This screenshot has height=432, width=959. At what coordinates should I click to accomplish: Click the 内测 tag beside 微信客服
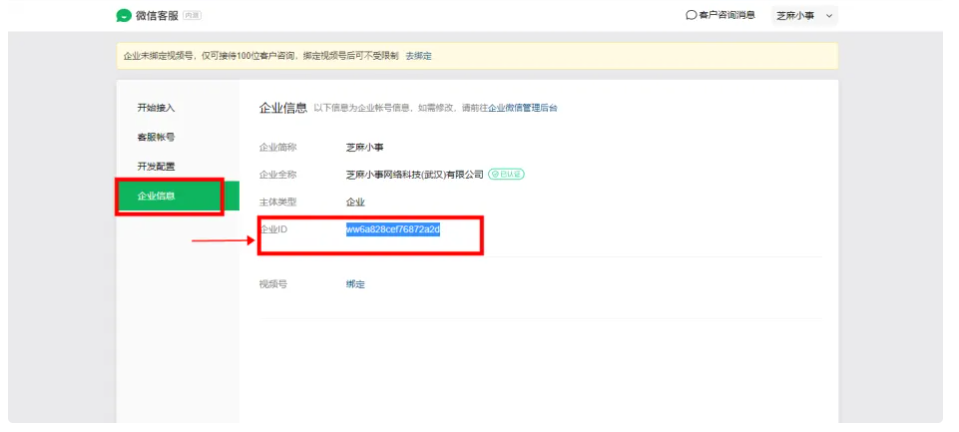192,16
